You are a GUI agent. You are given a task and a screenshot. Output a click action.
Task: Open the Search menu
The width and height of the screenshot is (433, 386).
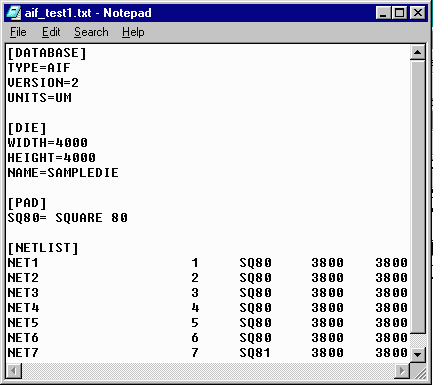91,32
